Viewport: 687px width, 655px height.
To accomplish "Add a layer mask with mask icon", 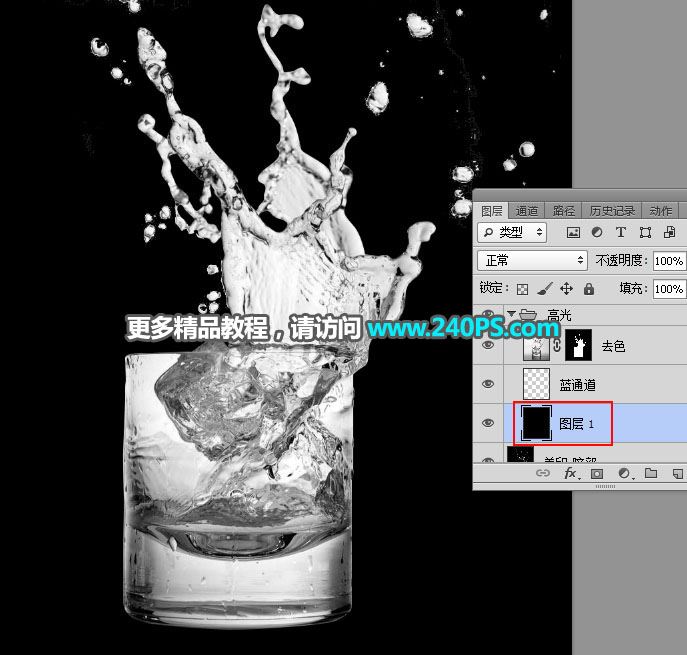I will click(597, 474).
